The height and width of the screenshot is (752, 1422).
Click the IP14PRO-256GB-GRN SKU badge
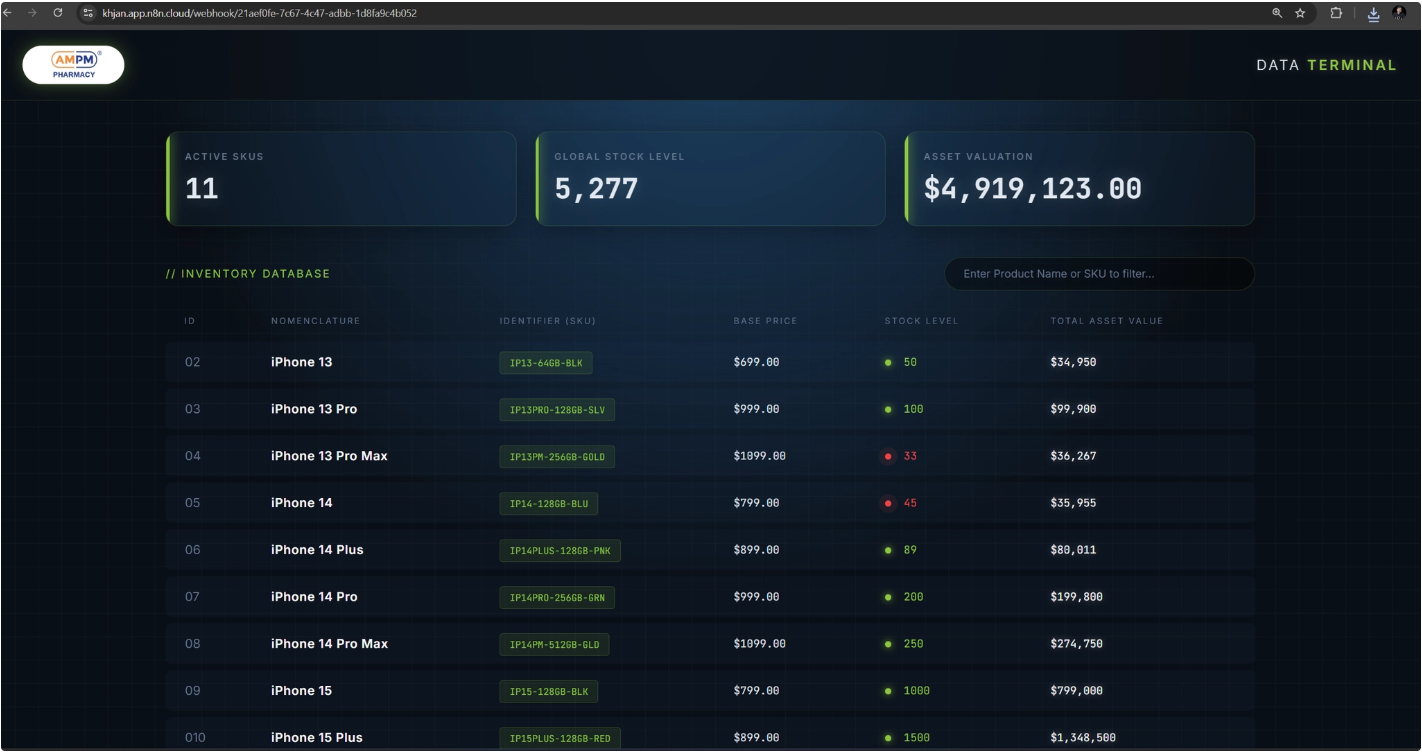[557, 598]
